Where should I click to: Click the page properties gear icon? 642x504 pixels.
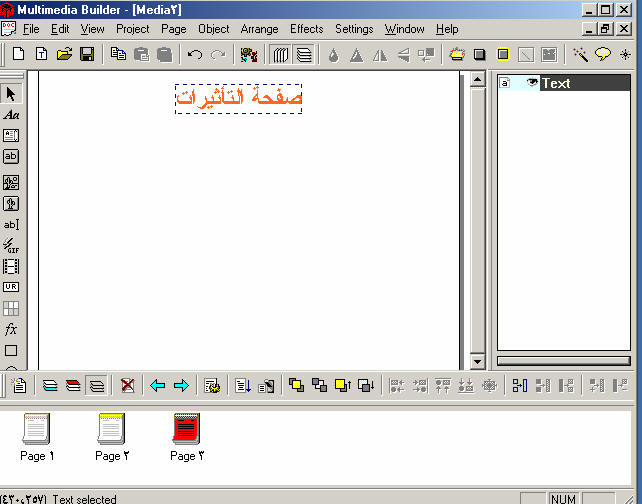click(212, 386)
